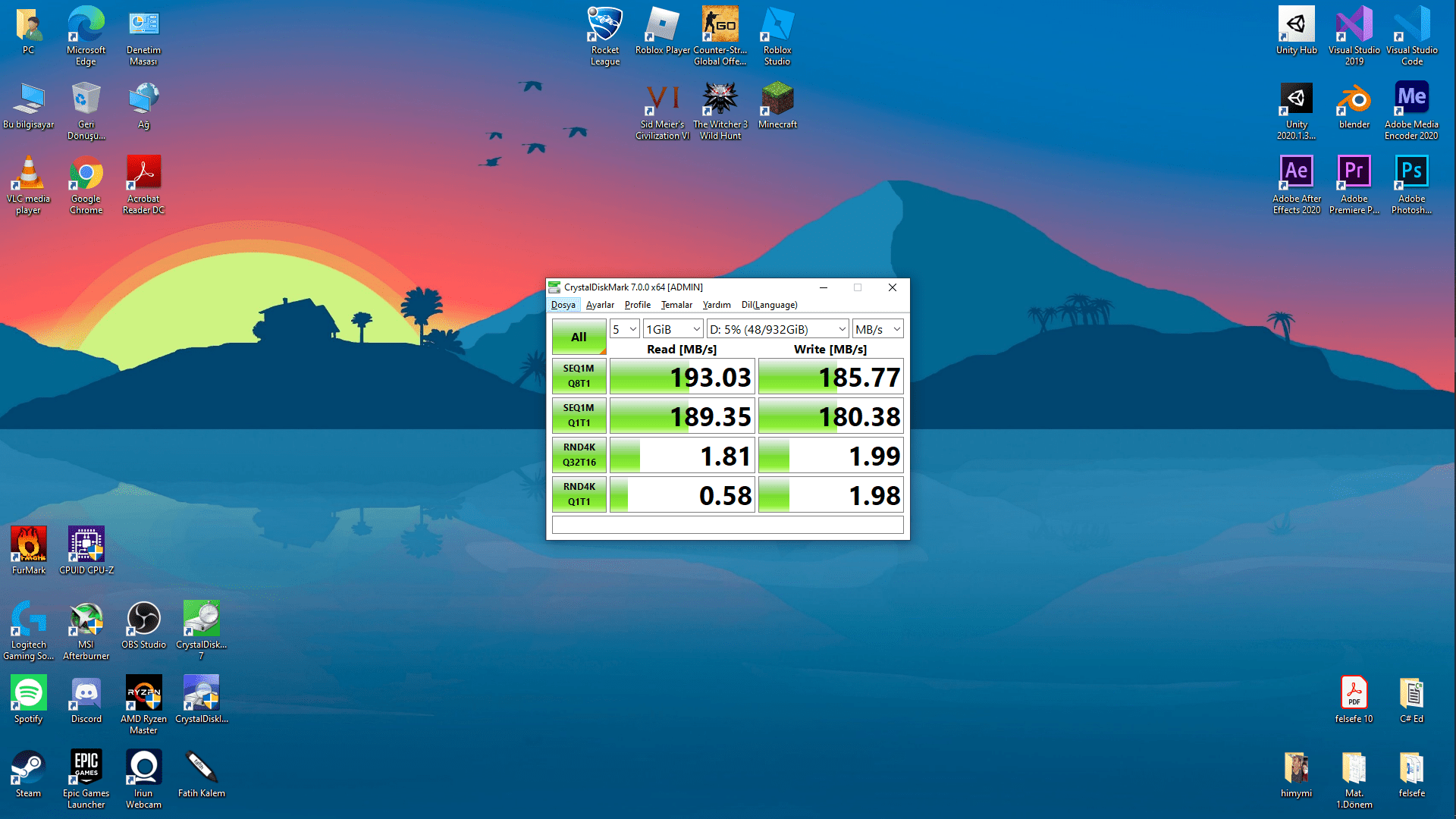Open the Dosya menu
Image resolution: width=1456 pixels, height=819 pixels.
(563, 305)
